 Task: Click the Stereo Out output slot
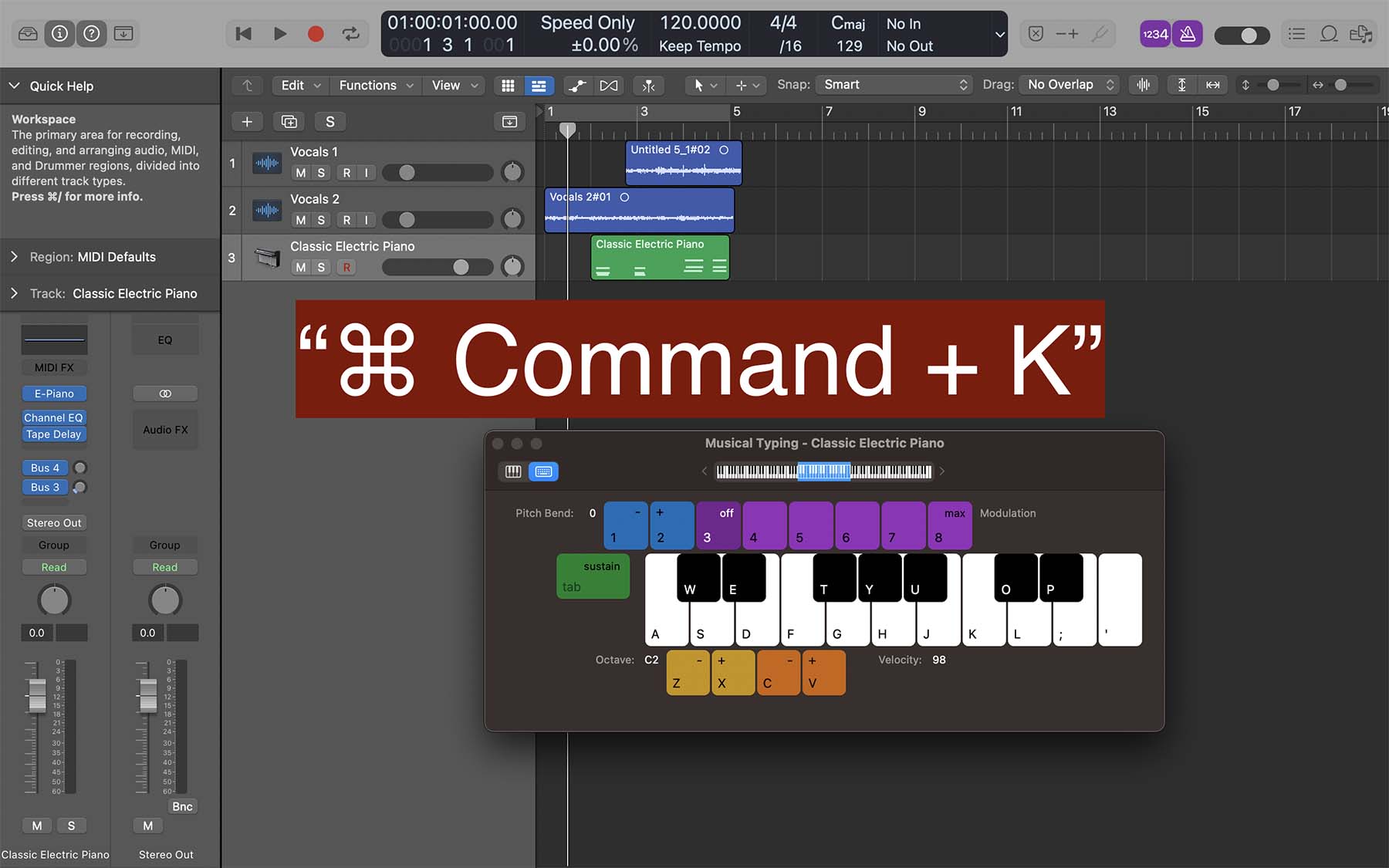(54, 523)
